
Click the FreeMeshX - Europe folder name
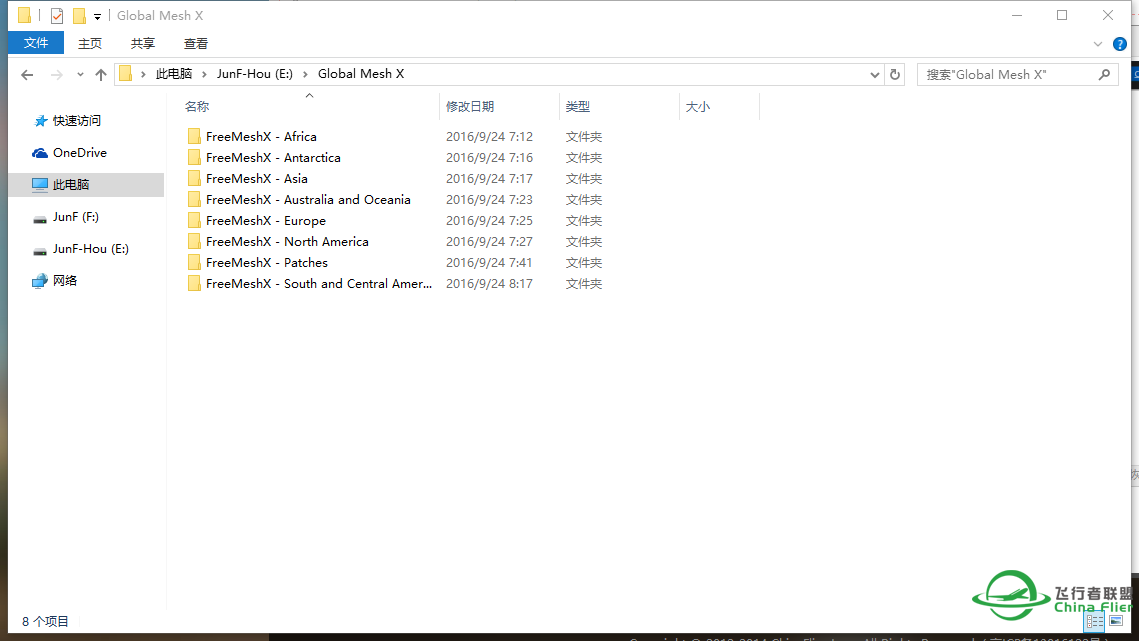[266, 221]
